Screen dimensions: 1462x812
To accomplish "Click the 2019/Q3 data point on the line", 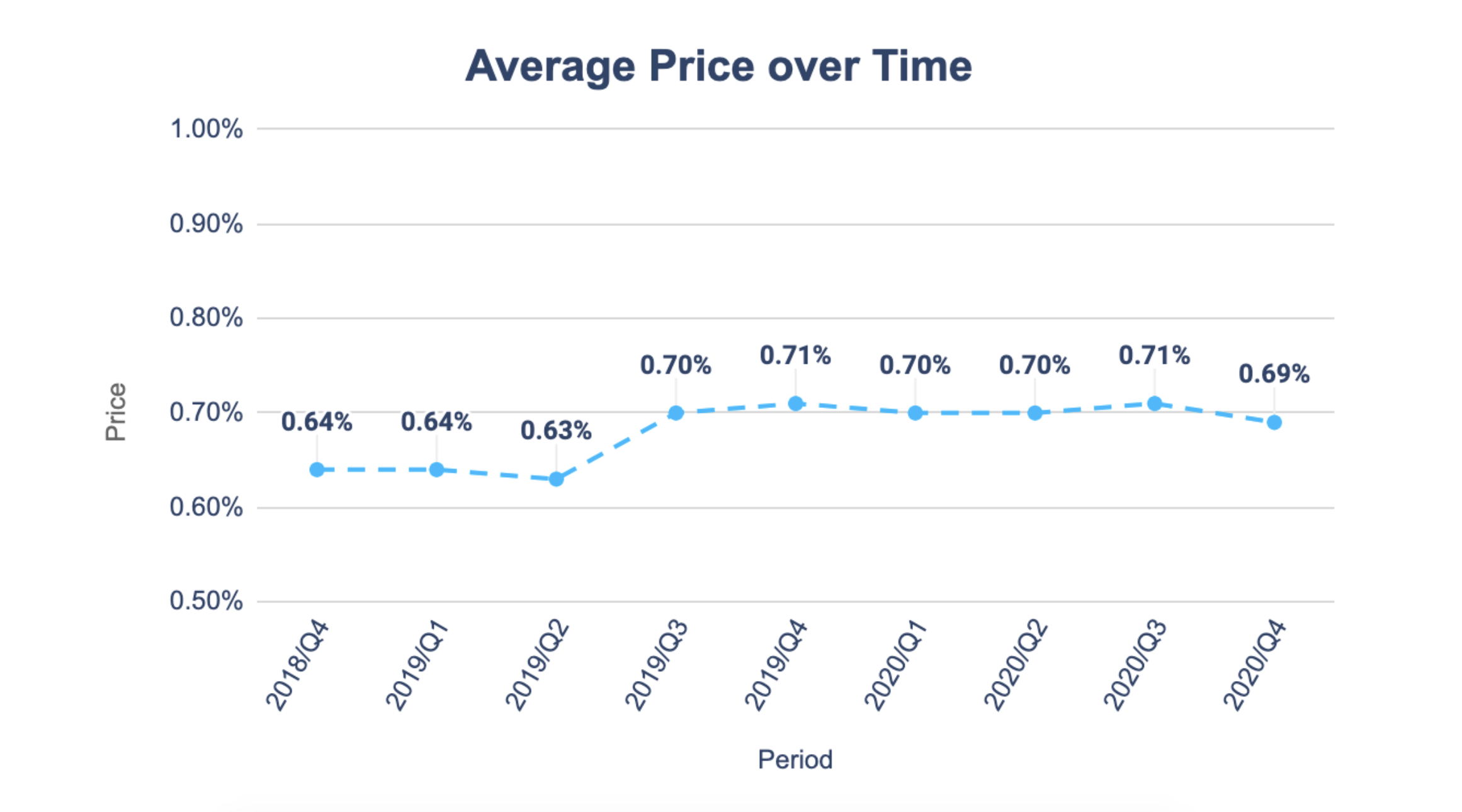I will [676, 413].
